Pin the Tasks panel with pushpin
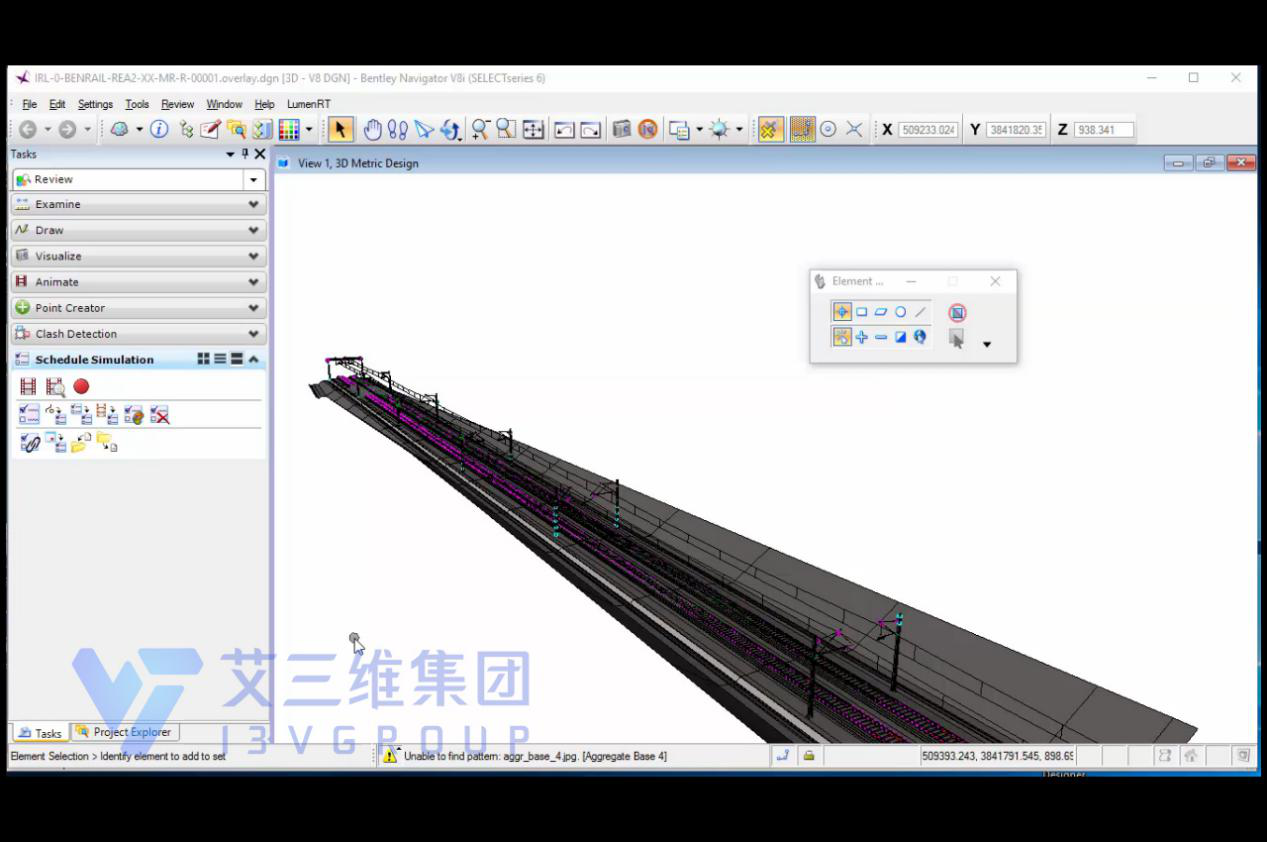 [245, 154]
